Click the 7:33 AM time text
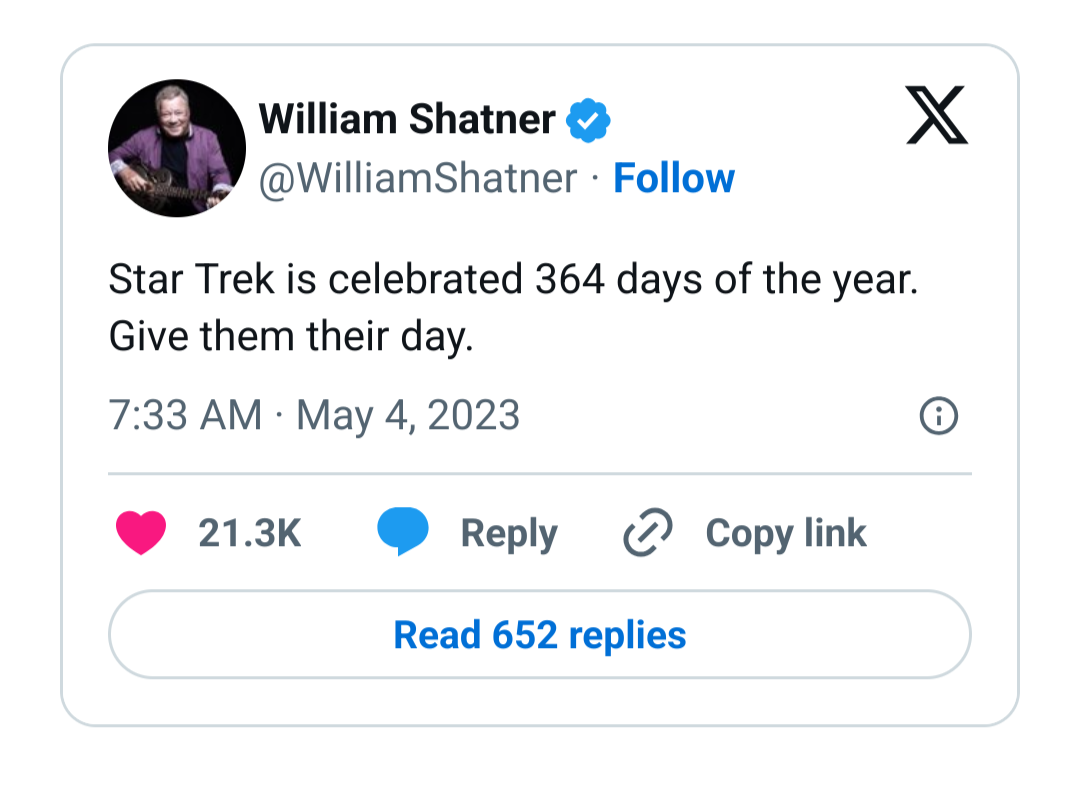 pos(185,415)
